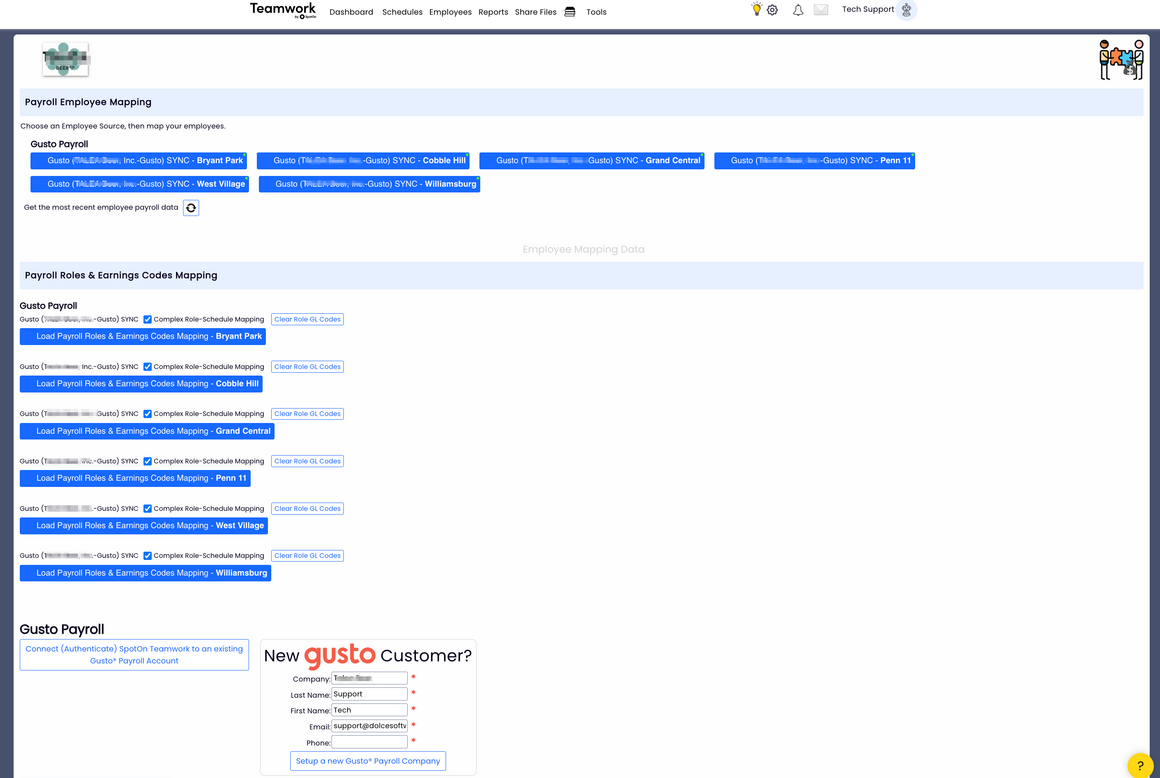Click the Email input field
1160x778 pixels.
369,726
